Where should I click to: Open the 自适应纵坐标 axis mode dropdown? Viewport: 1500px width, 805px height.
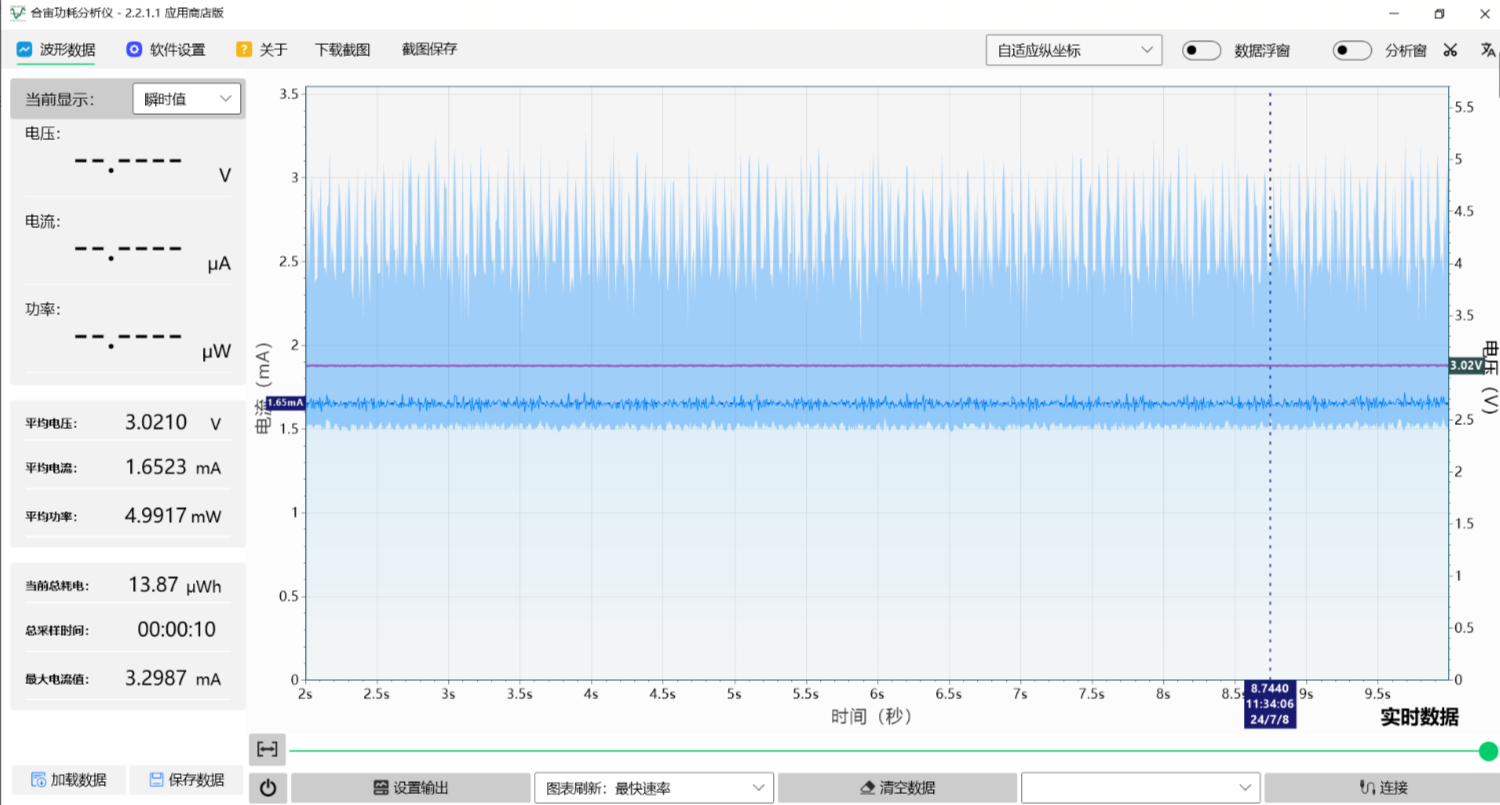[1073, 50]
